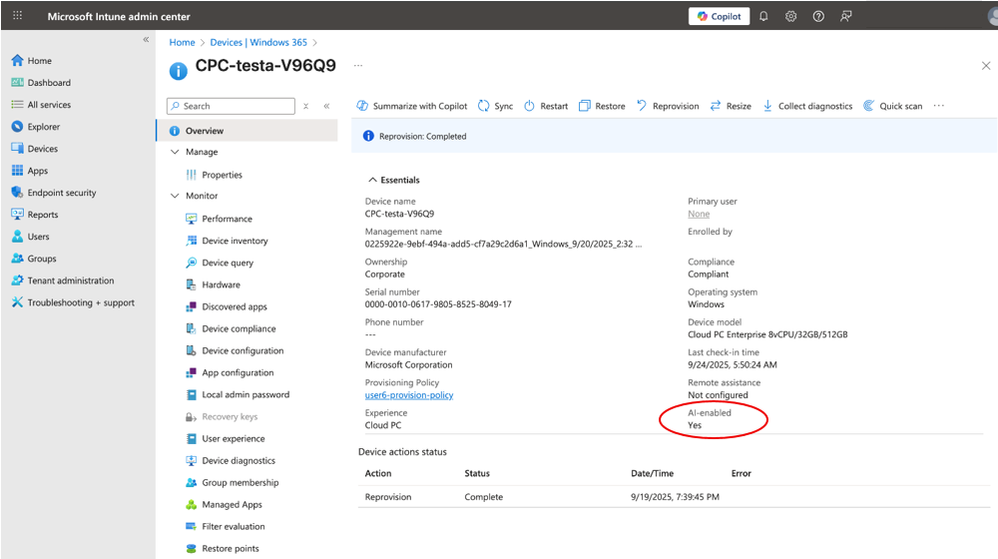Open the help question mark icon
The image size is (998, 559).
[818, 16]
